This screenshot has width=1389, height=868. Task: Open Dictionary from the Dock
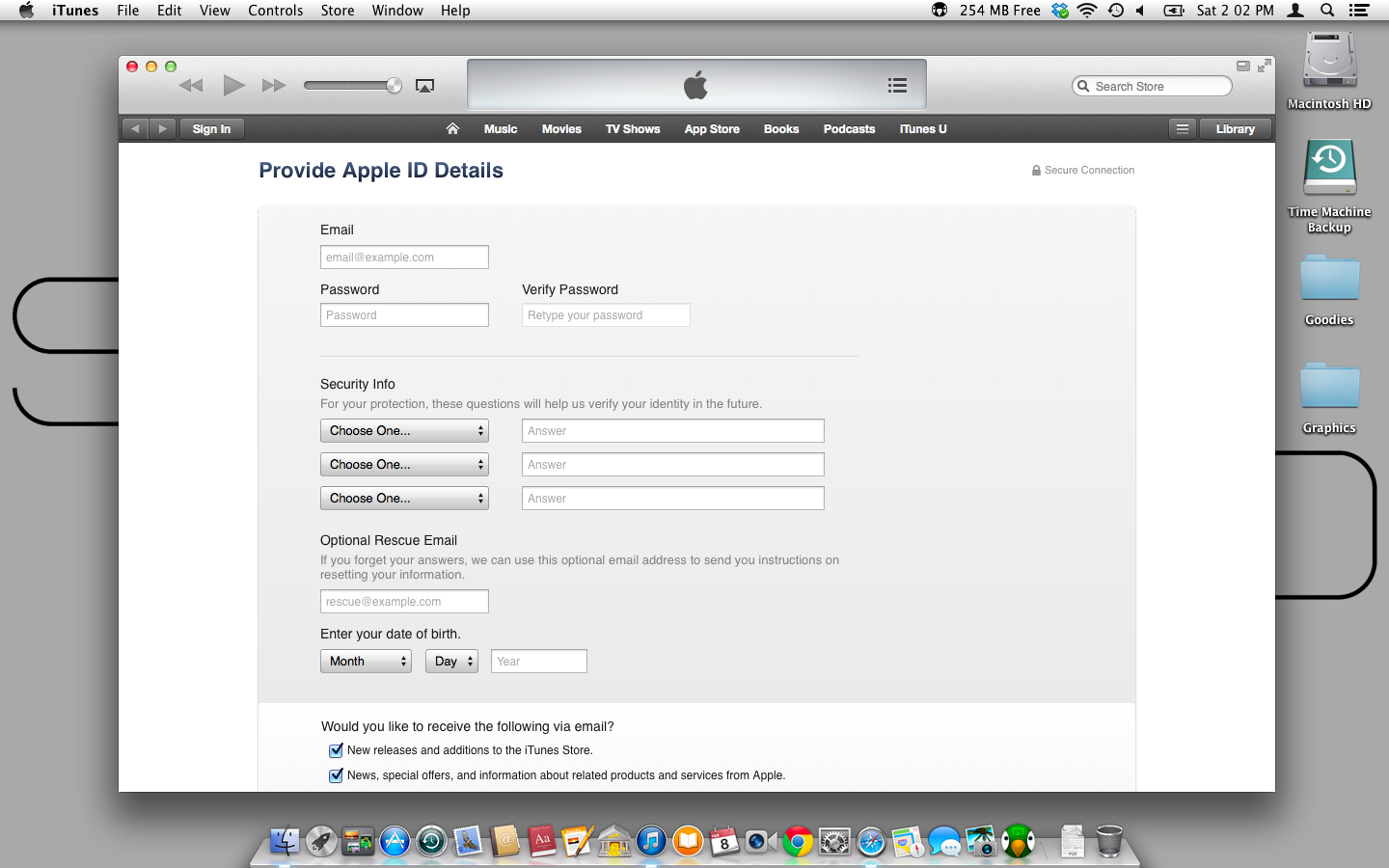coord(541,842)
